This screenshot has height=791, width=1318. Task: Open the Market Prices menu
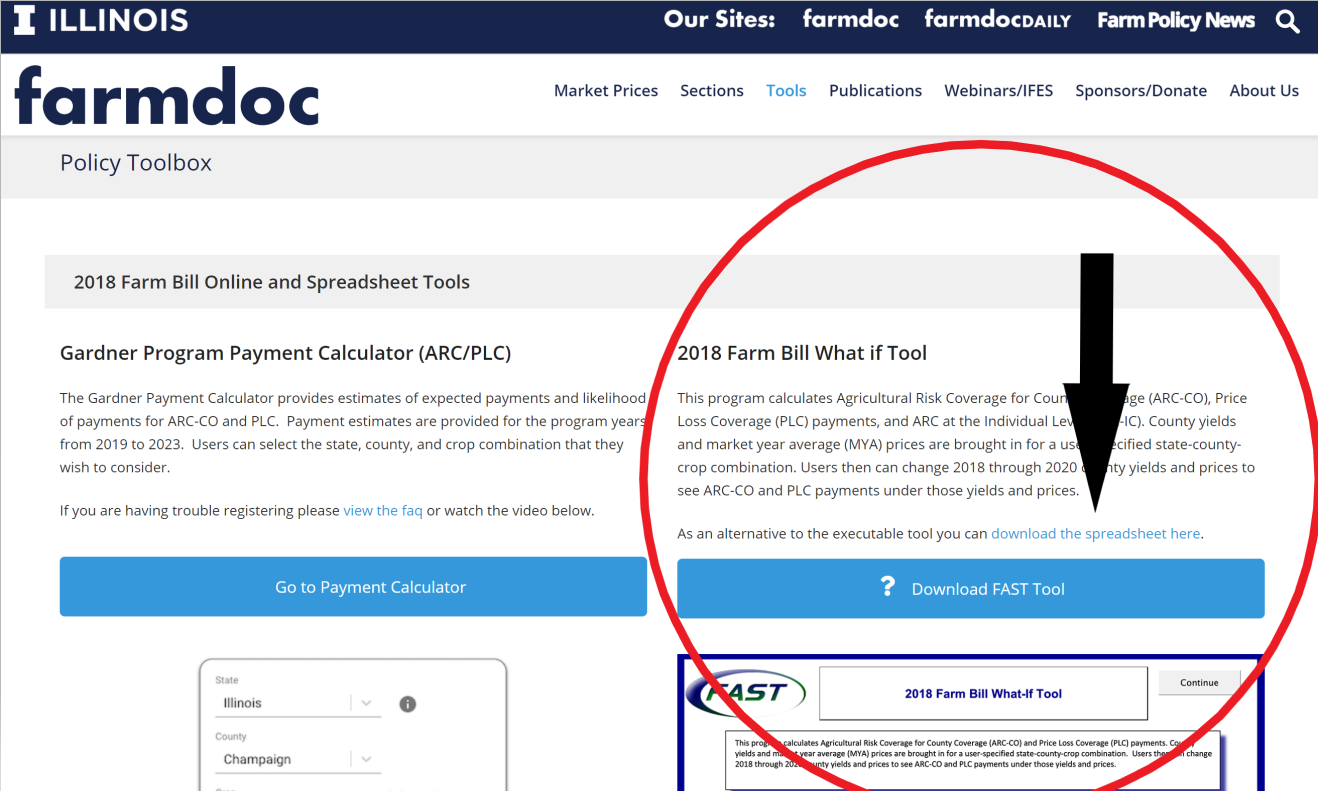pos(606,91)
